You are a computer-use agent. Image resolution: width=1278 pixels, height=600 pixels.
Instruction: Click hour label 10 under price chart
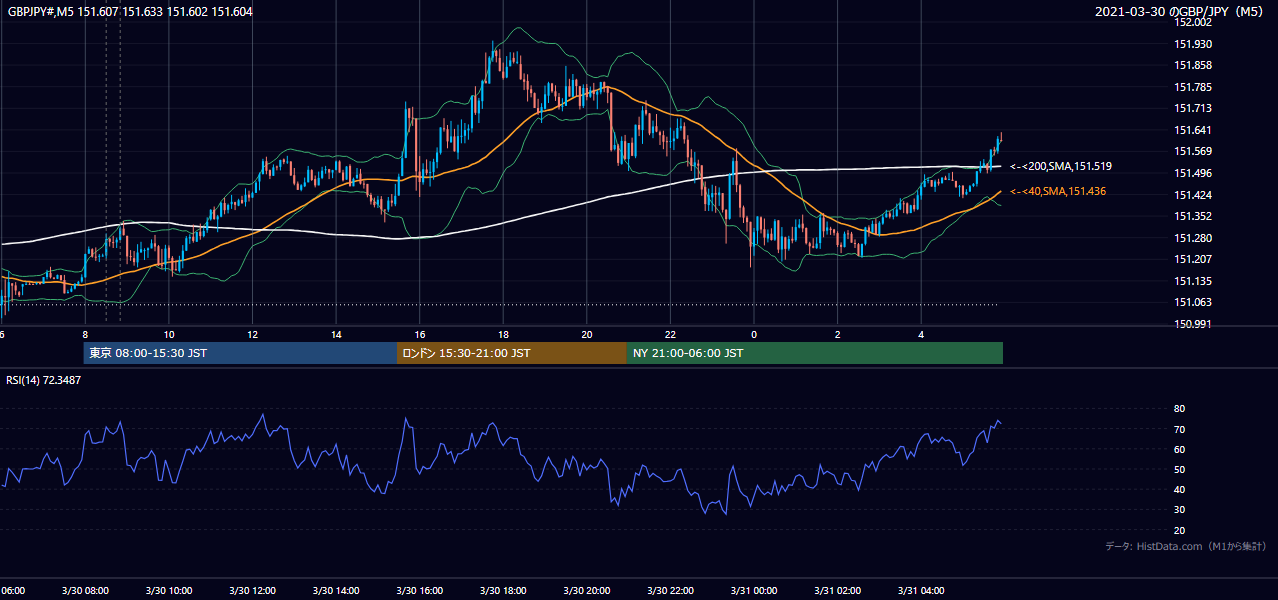pyautogui.click(x=169, y=334)
